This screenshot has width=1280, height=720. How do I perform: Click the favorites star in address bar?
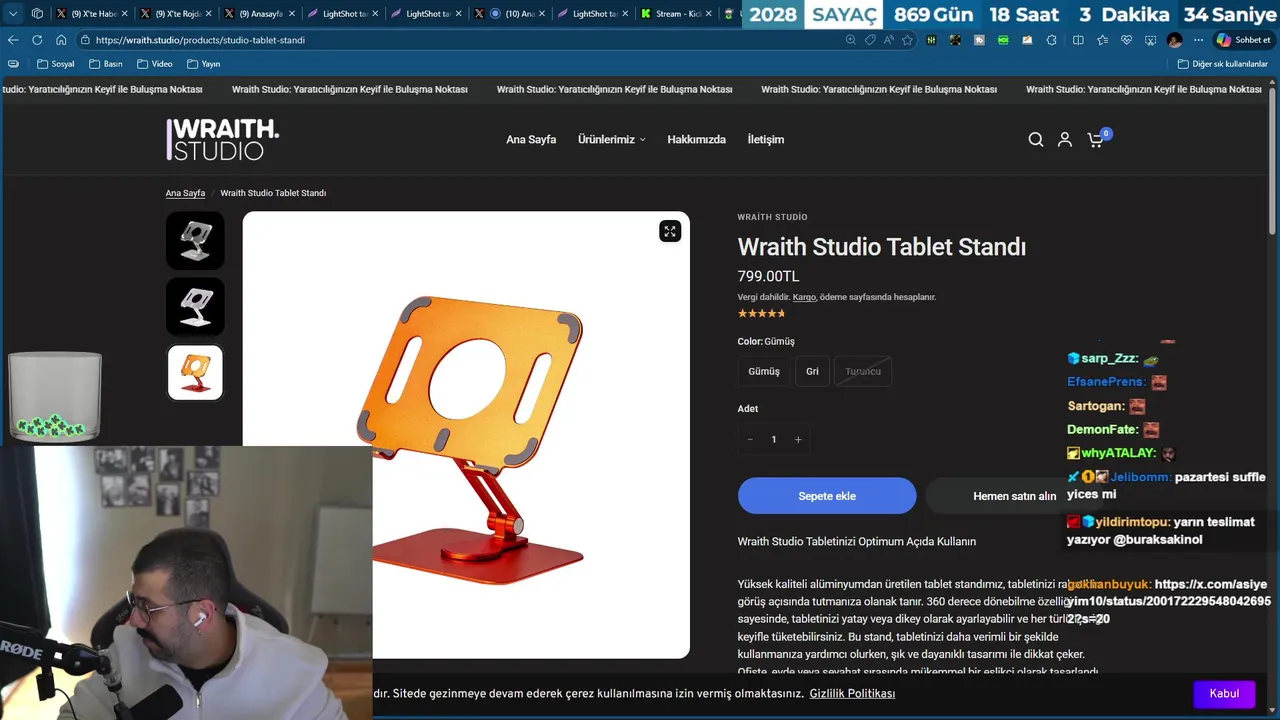[907, 40]
